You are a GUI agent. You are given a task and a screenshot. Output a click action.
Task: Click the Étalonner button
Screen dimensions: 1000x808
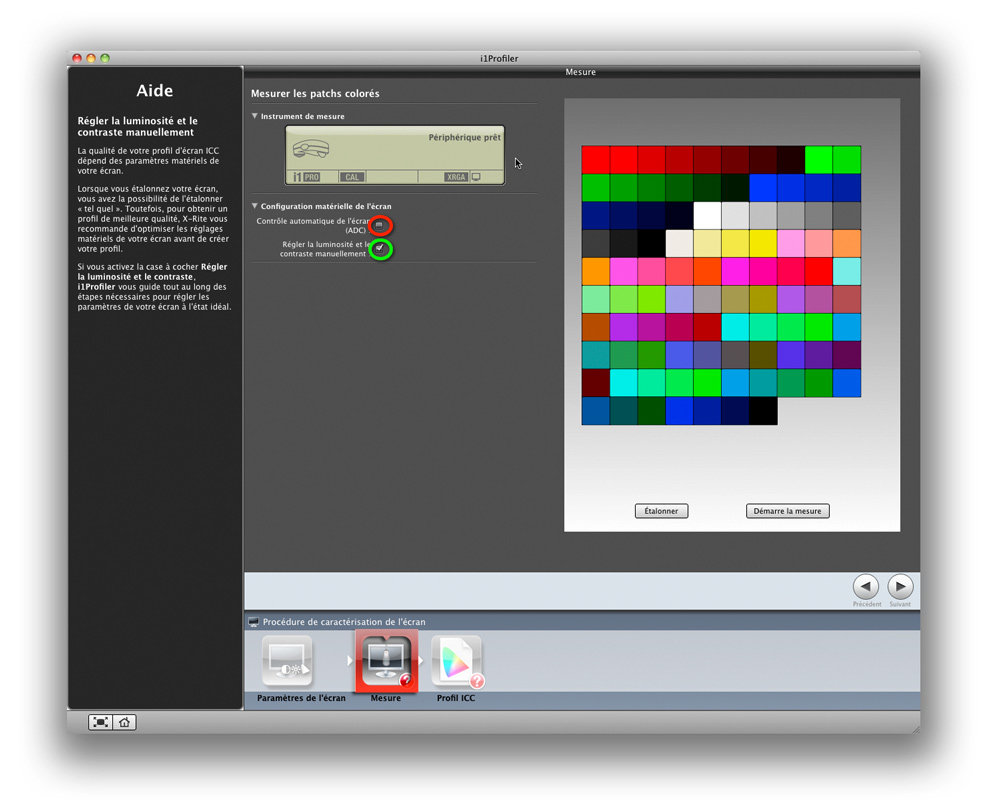(x=661, y=511)
